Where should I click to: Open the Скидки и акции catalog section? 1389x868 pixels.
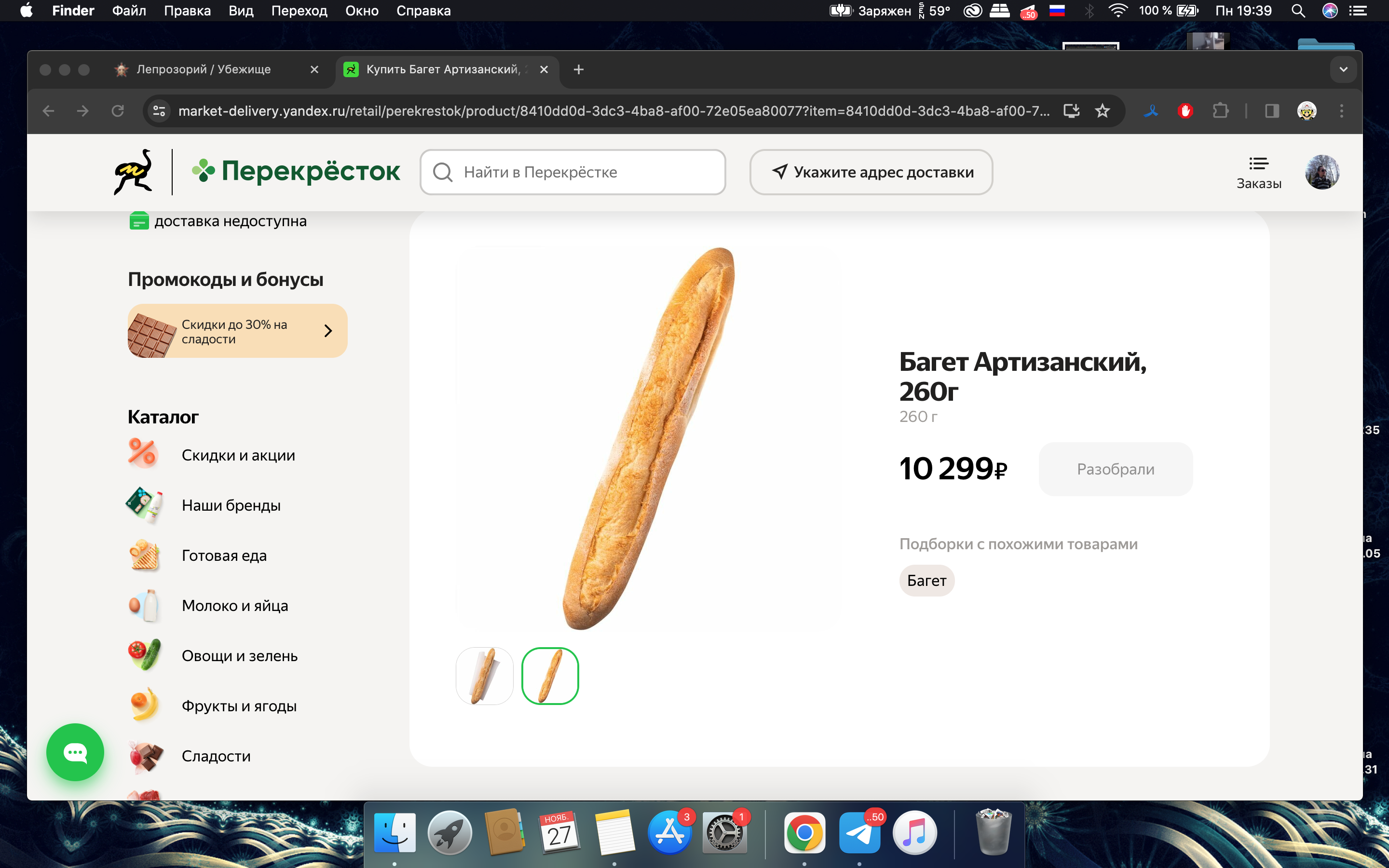pos(238,455)
